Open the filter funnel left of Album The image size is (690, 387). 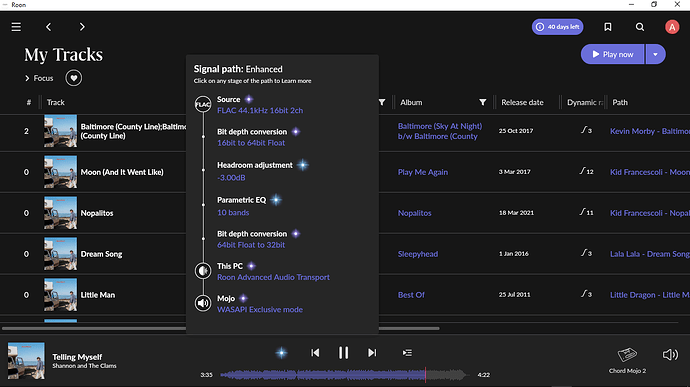[x=382, y=102]
